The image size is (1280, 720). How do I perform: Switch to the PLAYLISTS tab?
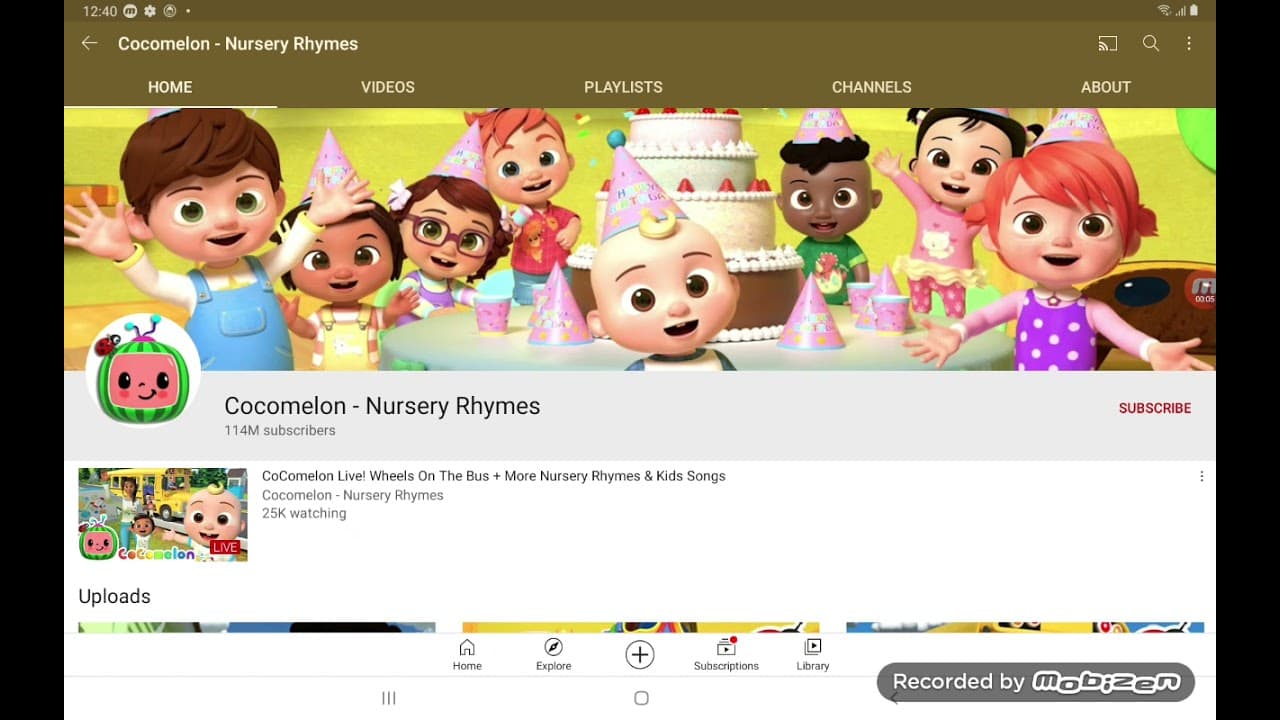[x=623, y=87]
